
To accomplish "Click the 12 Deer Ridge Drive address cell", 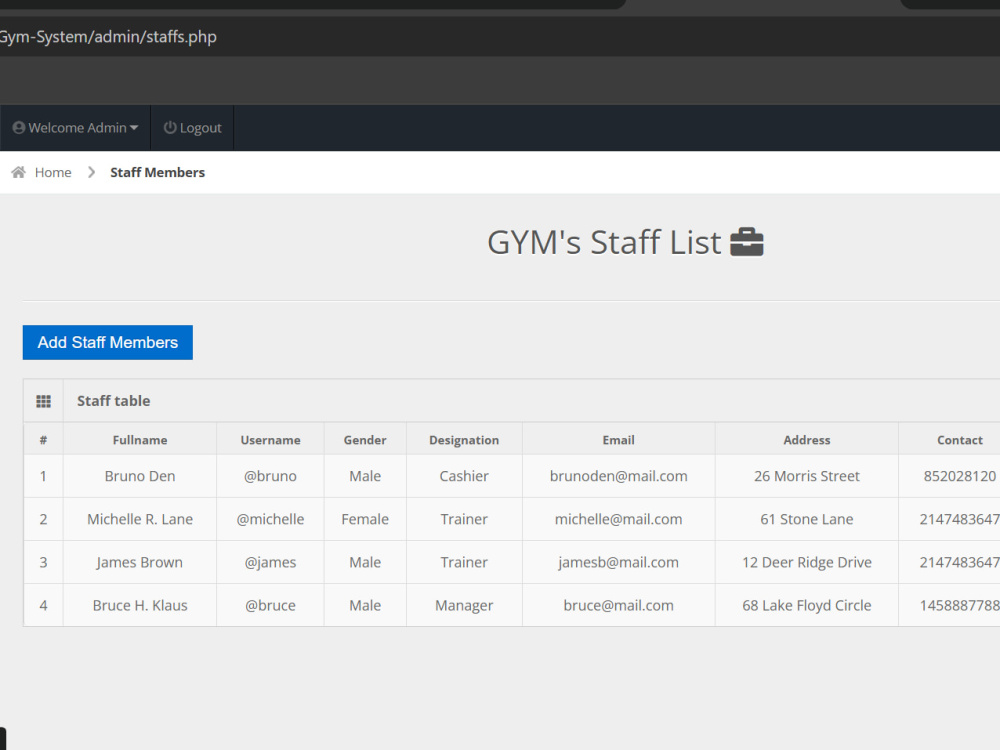I will click(807, 562).
